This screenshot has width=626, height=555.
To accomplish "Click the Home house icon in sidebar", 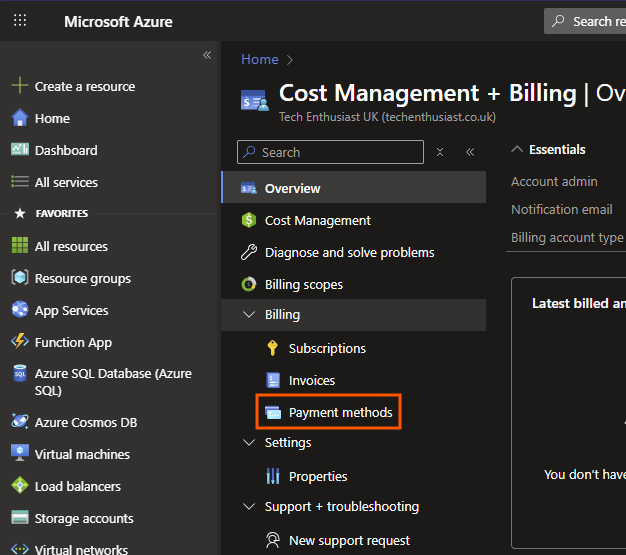I will coord(20,118).
